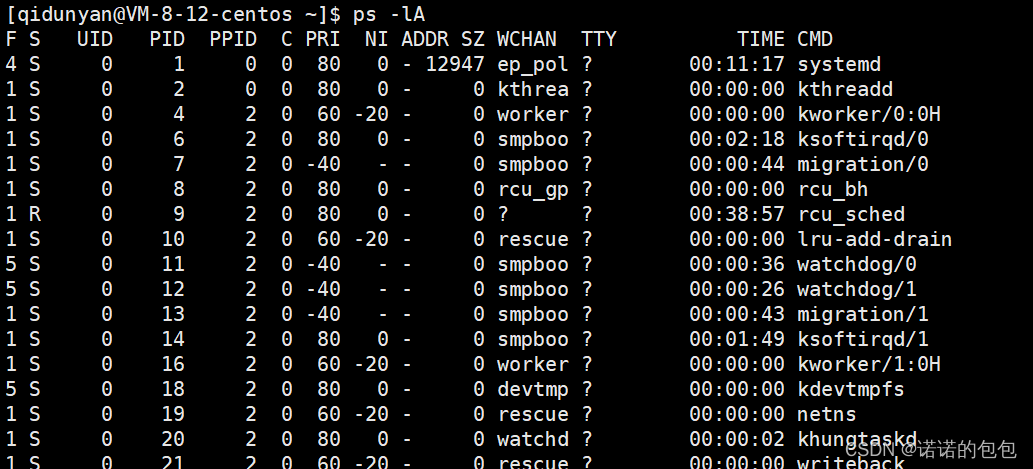
Task: Click the PRI column header
Action: (x=323, y=39)
